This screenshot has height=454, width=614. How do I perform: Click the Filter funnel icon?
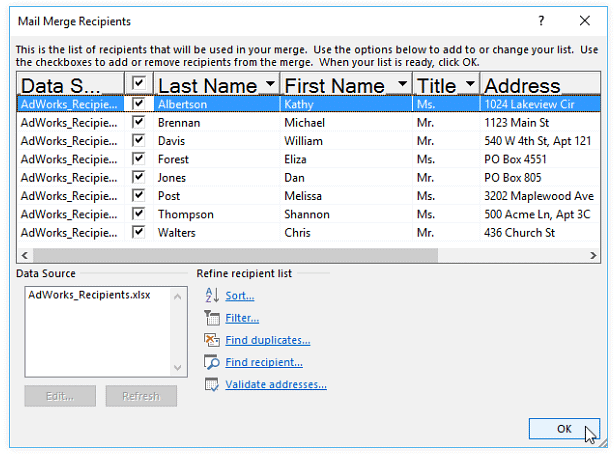[x=211, y=318]
